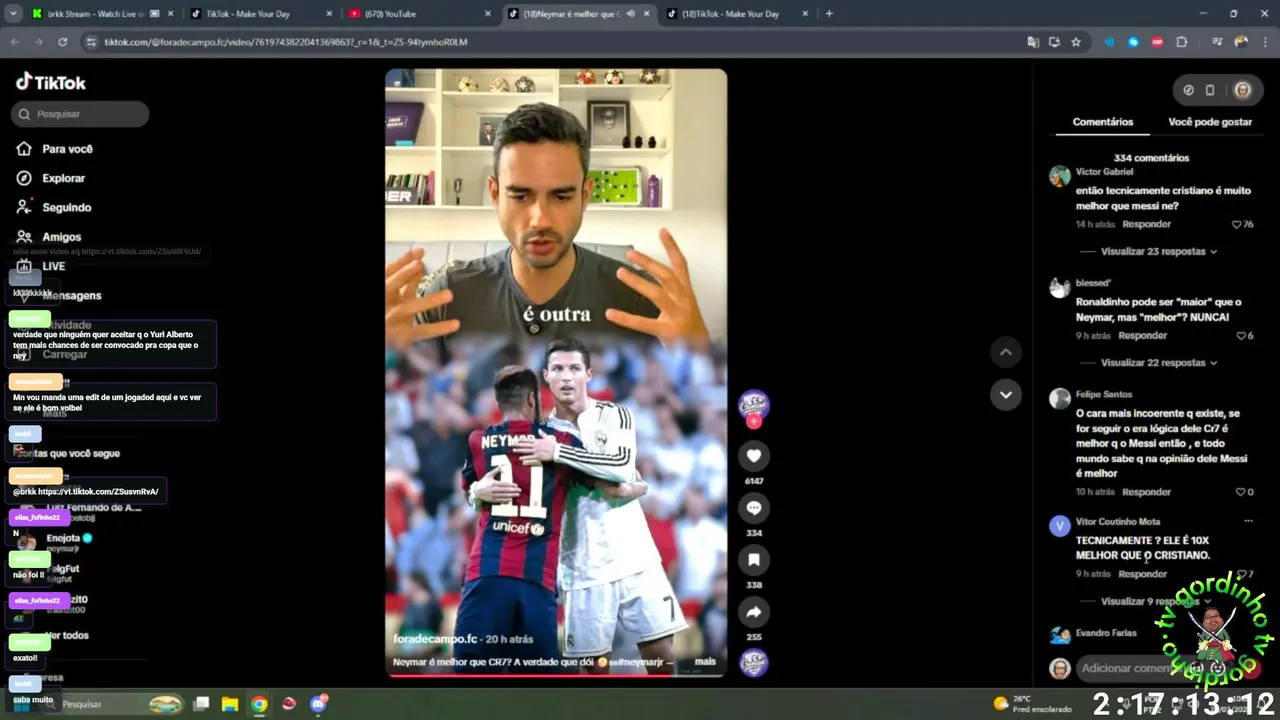Image resolution: width=1280 pixels, height=720 pixels.
Task: Open Evandro Farias's profile name
Action: pos(1106,633)
